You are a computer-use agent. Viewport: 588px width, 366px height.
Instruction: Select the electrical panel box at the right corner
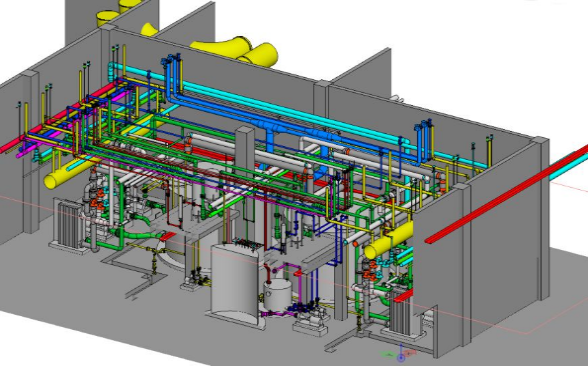(x=428, y=323)
